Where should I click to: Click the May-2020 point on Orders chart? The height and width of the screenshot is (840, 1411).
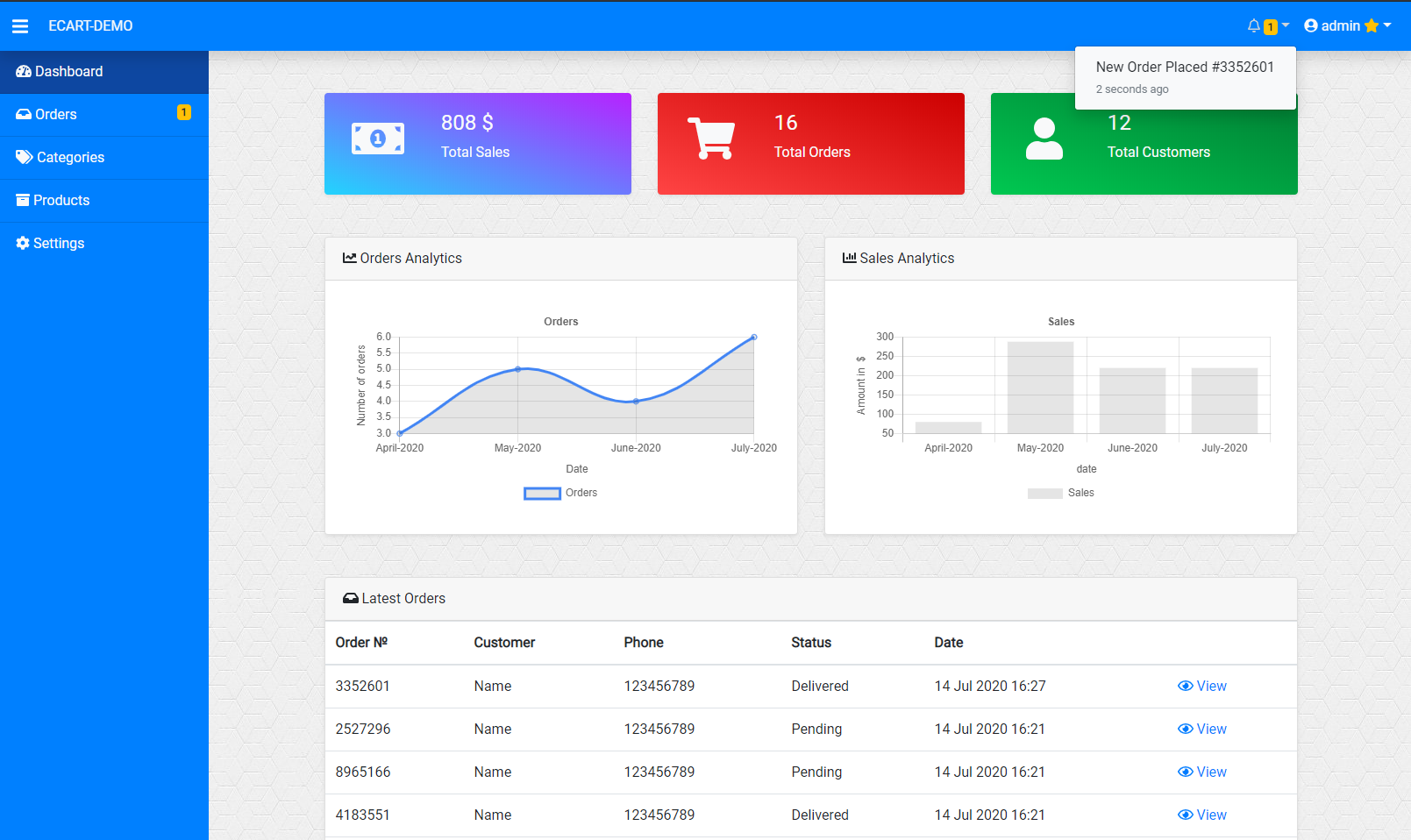click(517, 369)
